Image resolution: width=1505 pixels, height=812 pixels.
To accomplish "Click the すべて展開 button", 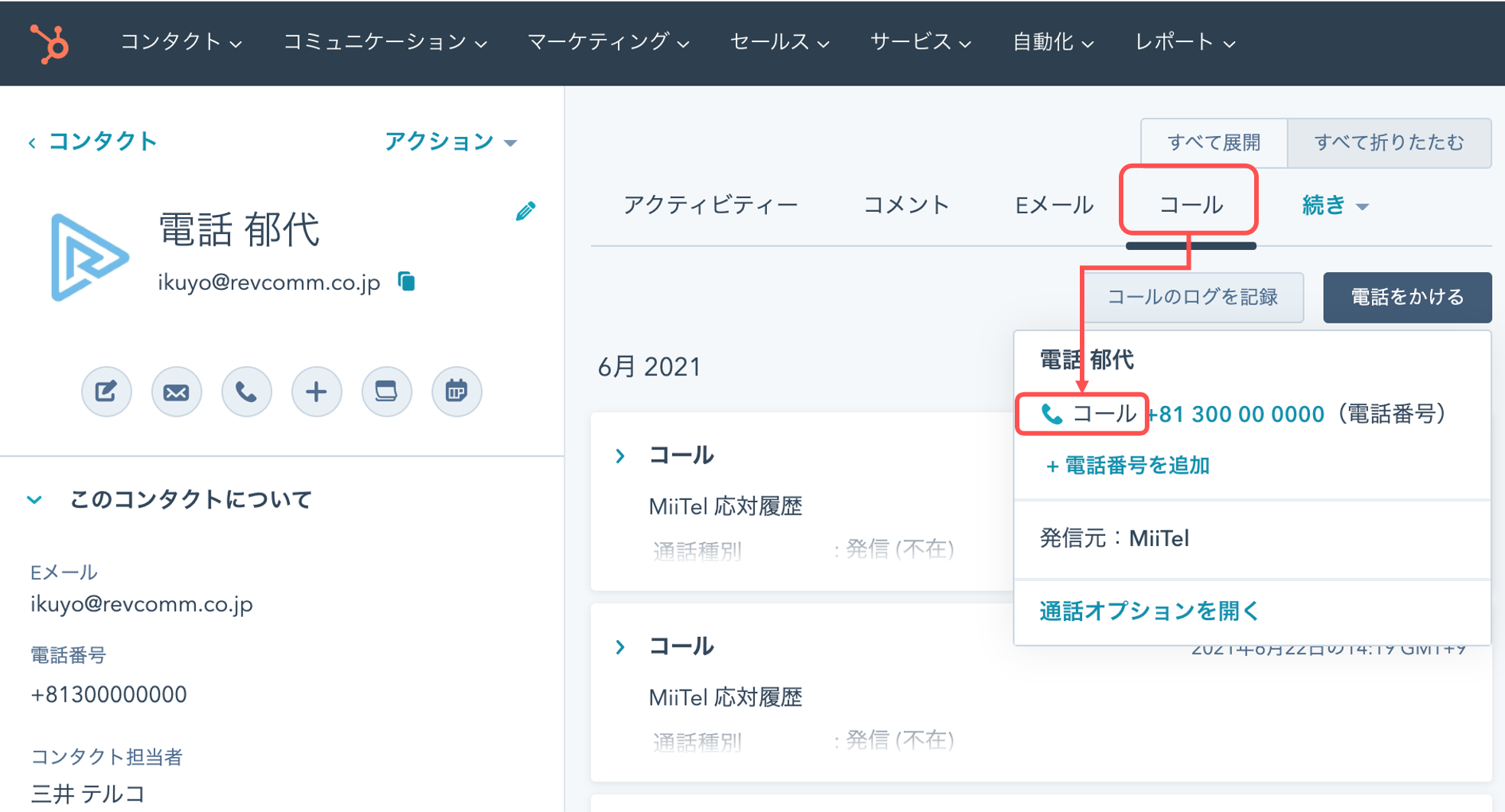I will (1214, 142).
